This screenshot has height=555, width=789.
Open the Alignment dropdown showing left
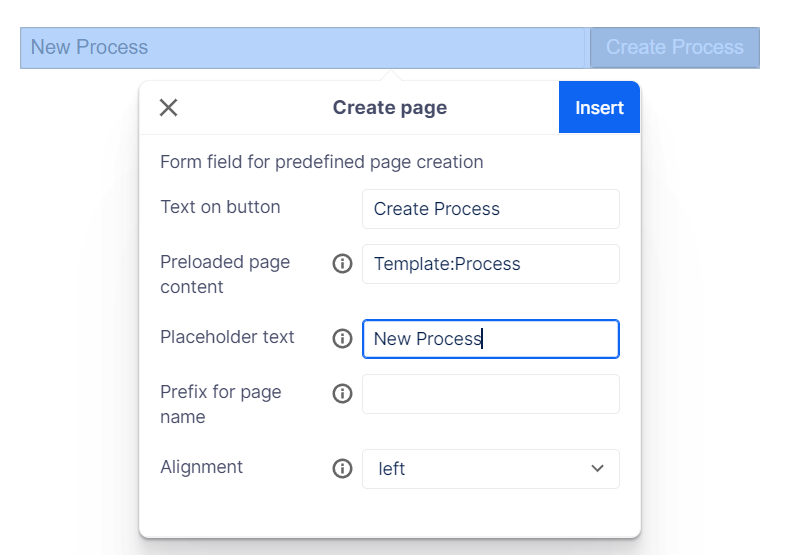pyautogui.click(x=490, y=469)
